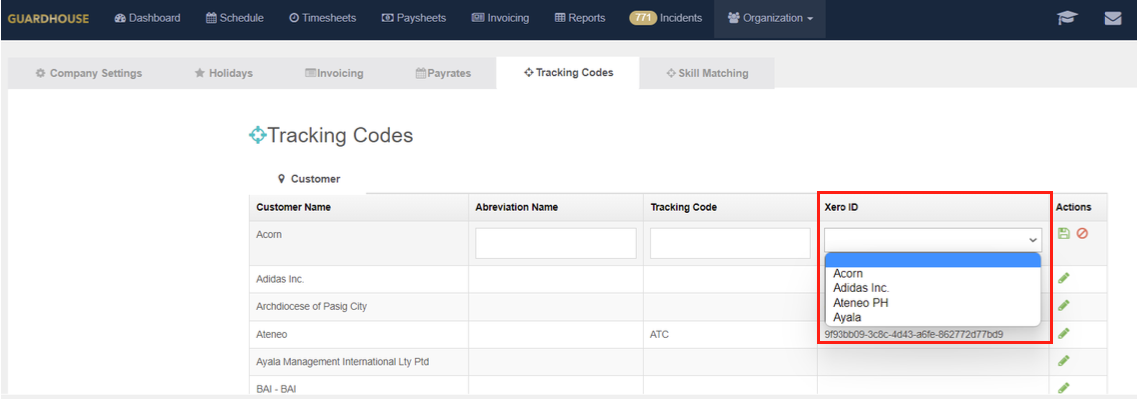Screen dimensions: 1137x399
Task: Open the graduation cap training icon
Action: coord(1067,18)
